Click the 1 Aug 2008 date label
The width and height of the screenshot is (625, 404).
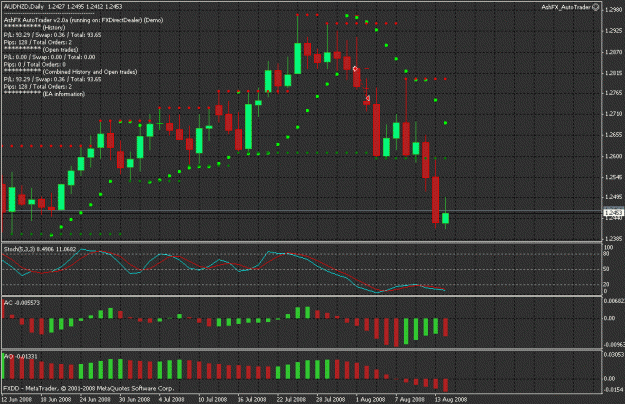pyautogui.click(x=370, y=400)
